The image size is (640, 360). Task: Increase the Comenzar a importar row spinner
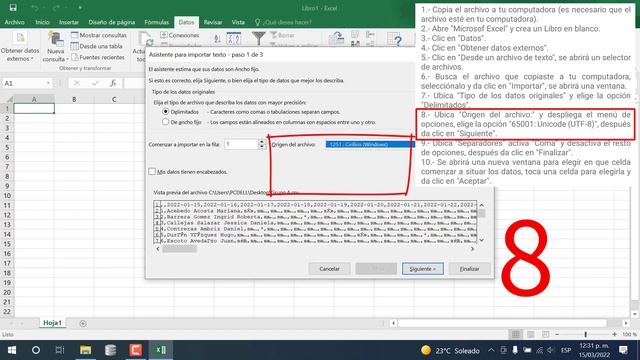pos(262,142)
